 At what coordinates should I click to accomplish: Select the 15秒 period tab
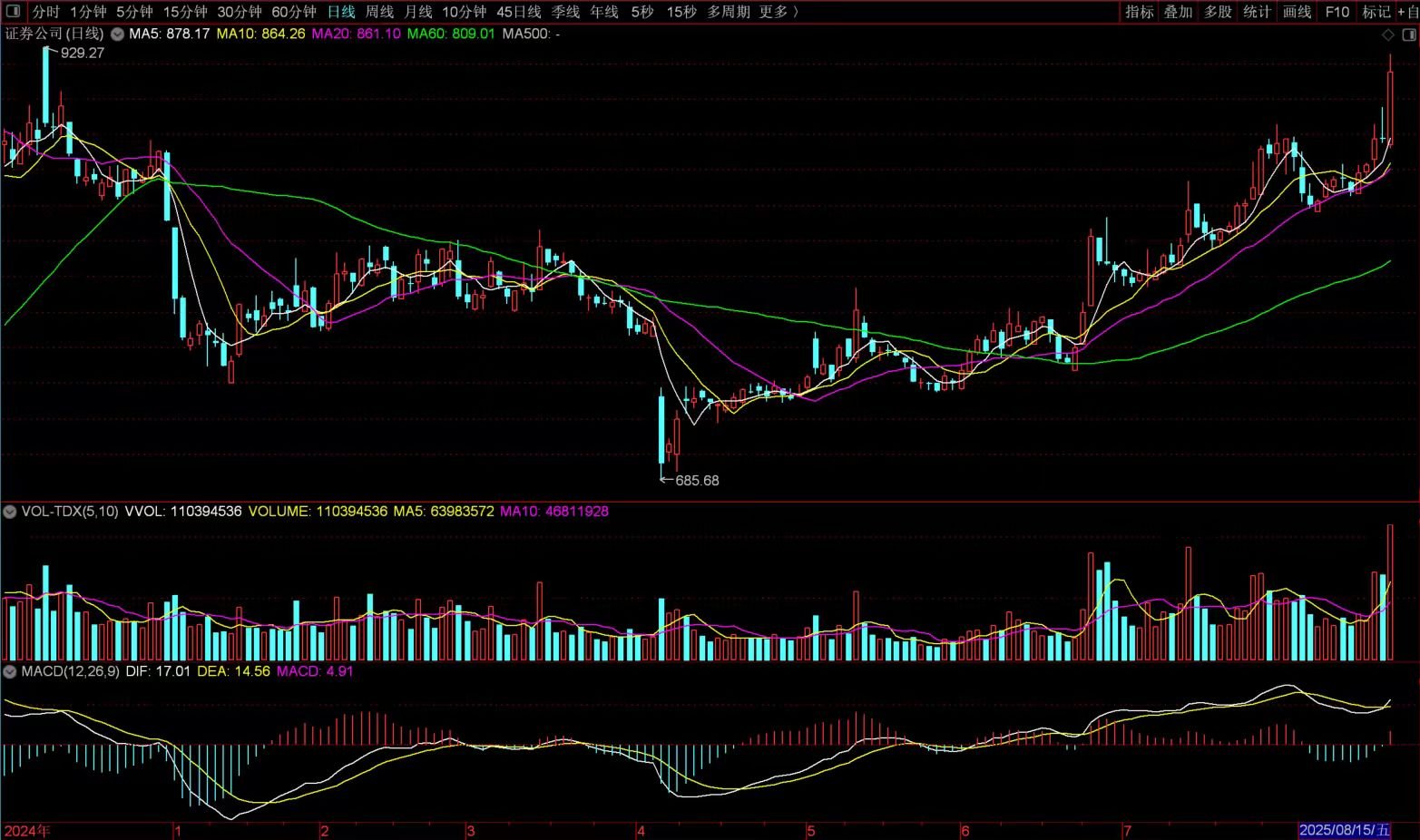pos(681,12)
